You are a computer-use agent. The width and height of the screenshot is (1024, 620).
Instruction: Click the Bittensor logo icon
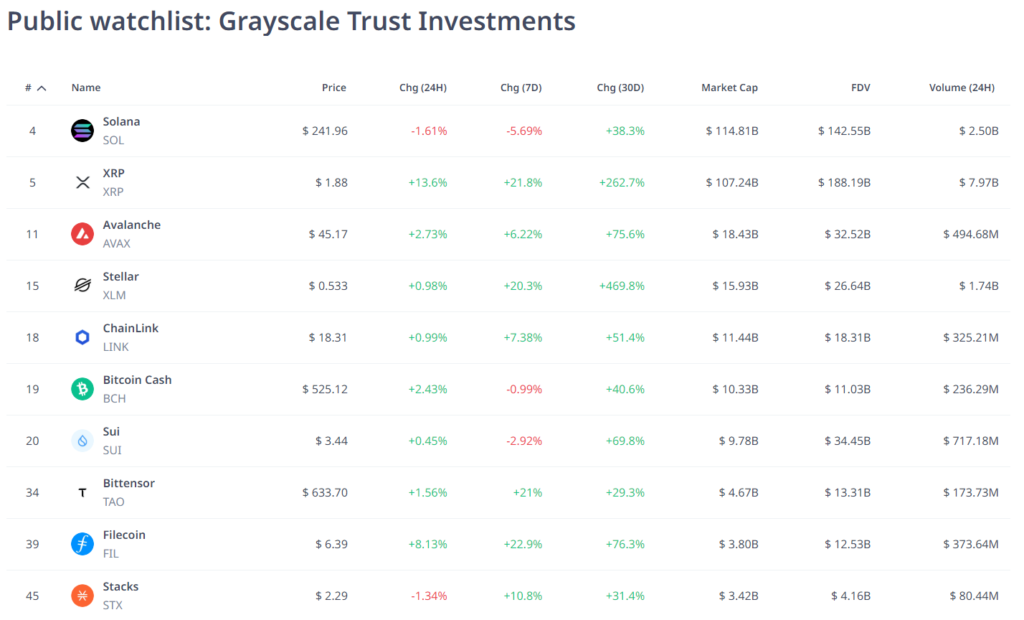(x=84, y=492)
